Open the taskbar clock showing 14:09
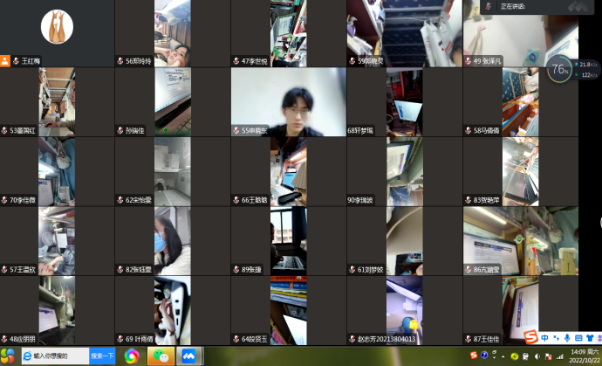The height and width of the screenshot is (366, 602). coord(584,356)
